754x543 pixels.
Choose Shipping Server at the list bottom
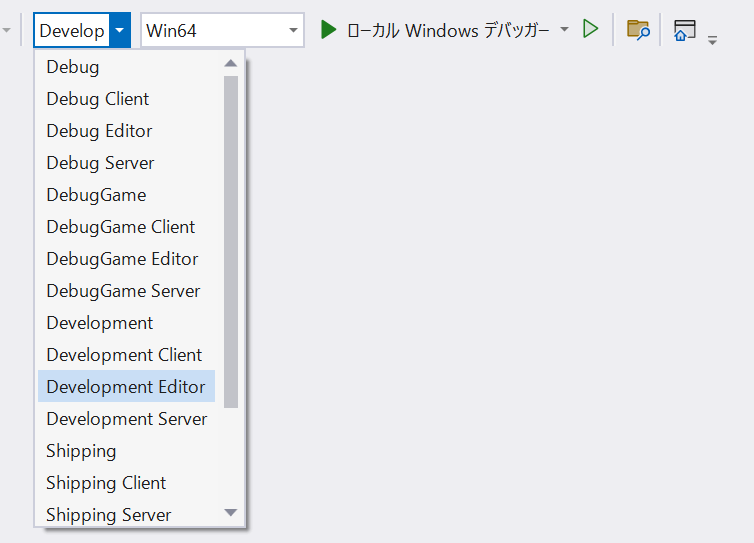pyautogui.click(x=126, y=514)
